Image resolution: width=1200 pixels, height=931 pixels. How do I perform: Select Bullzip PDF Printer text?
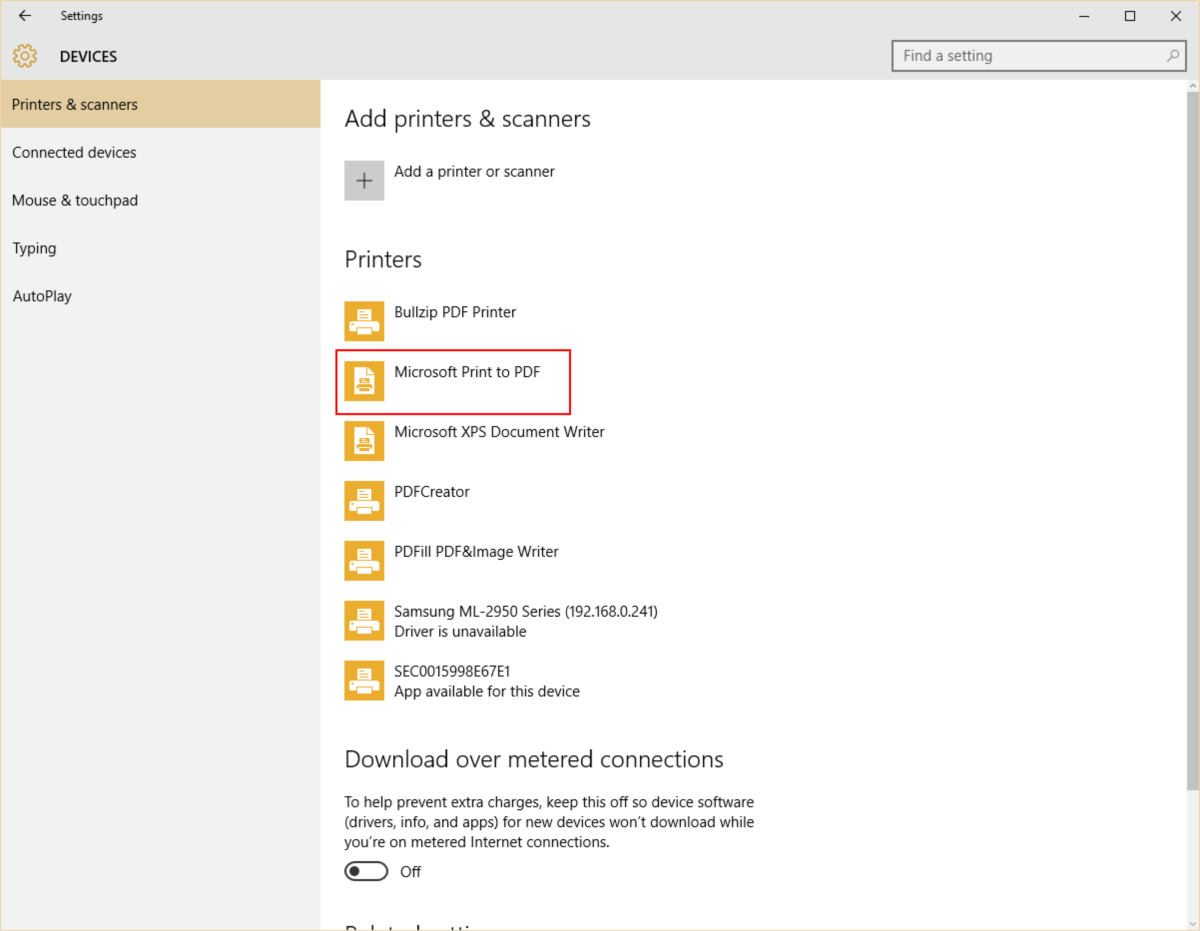(x=455, y=312)
